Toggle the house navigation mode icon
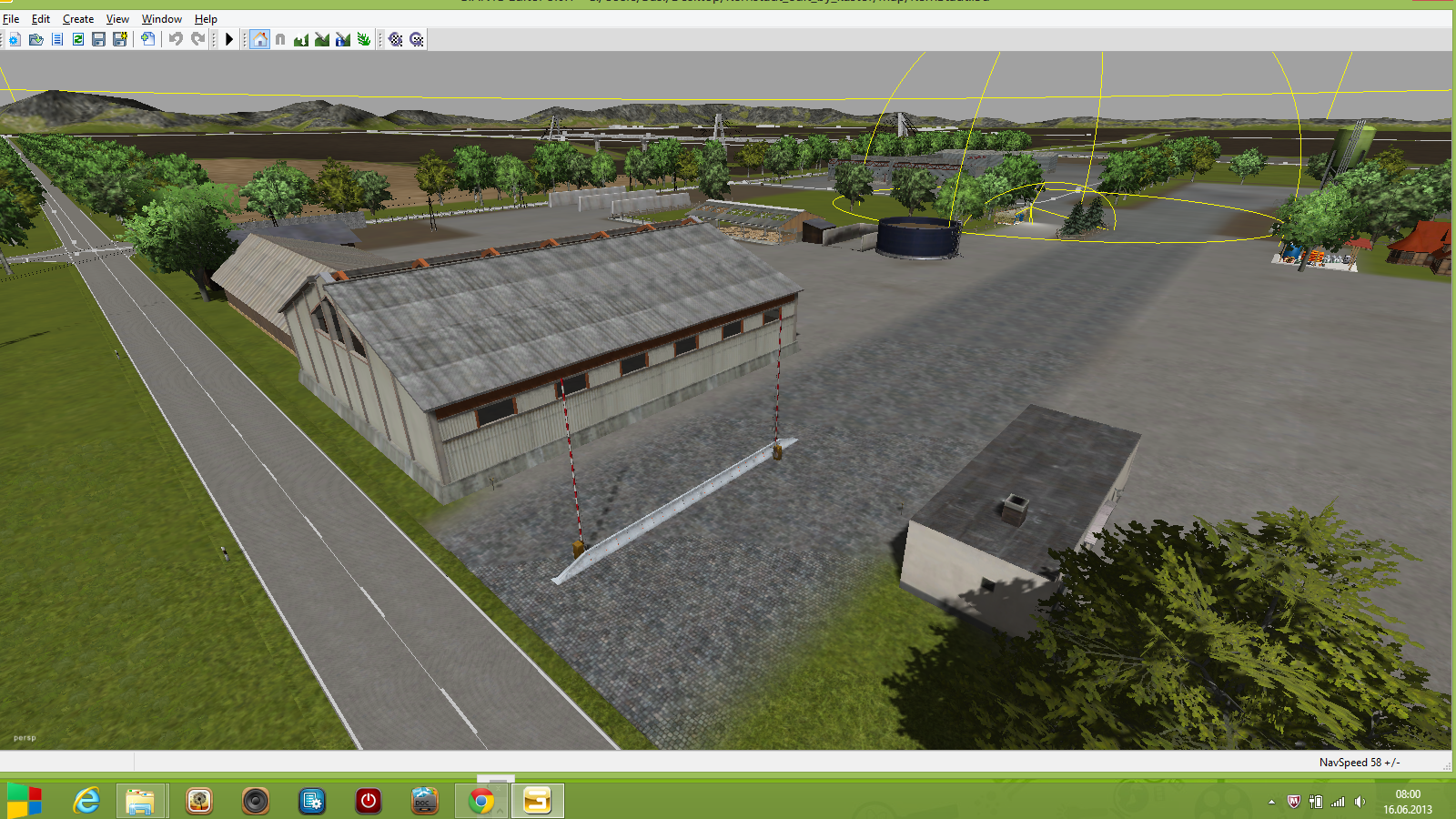This screenshot has width=1456, height=819. pyautogui.click(x=260, y=39)
